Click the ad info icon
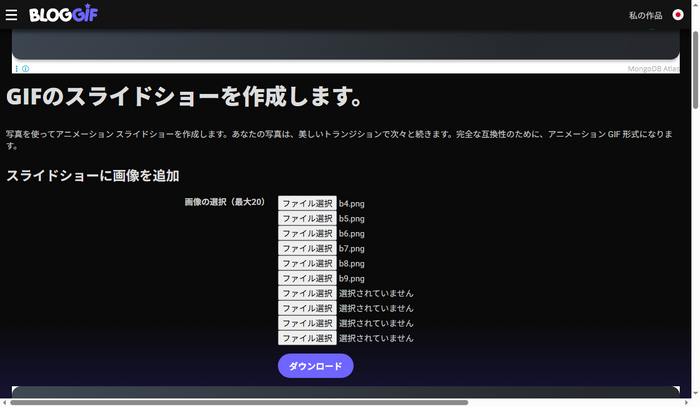The width and height of the screenshot is (700, 407). click(25, 69)
